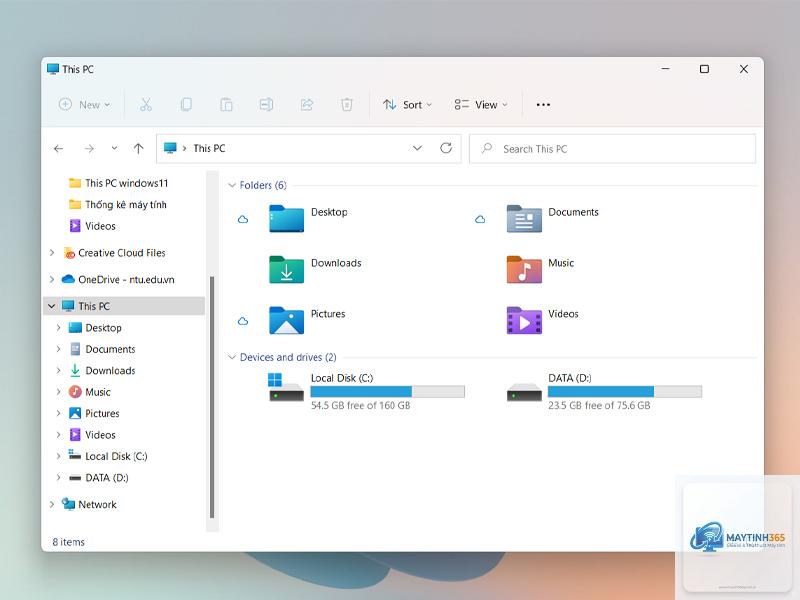
Task: Click the magnifier icon in search box
Action: point(487,148)
